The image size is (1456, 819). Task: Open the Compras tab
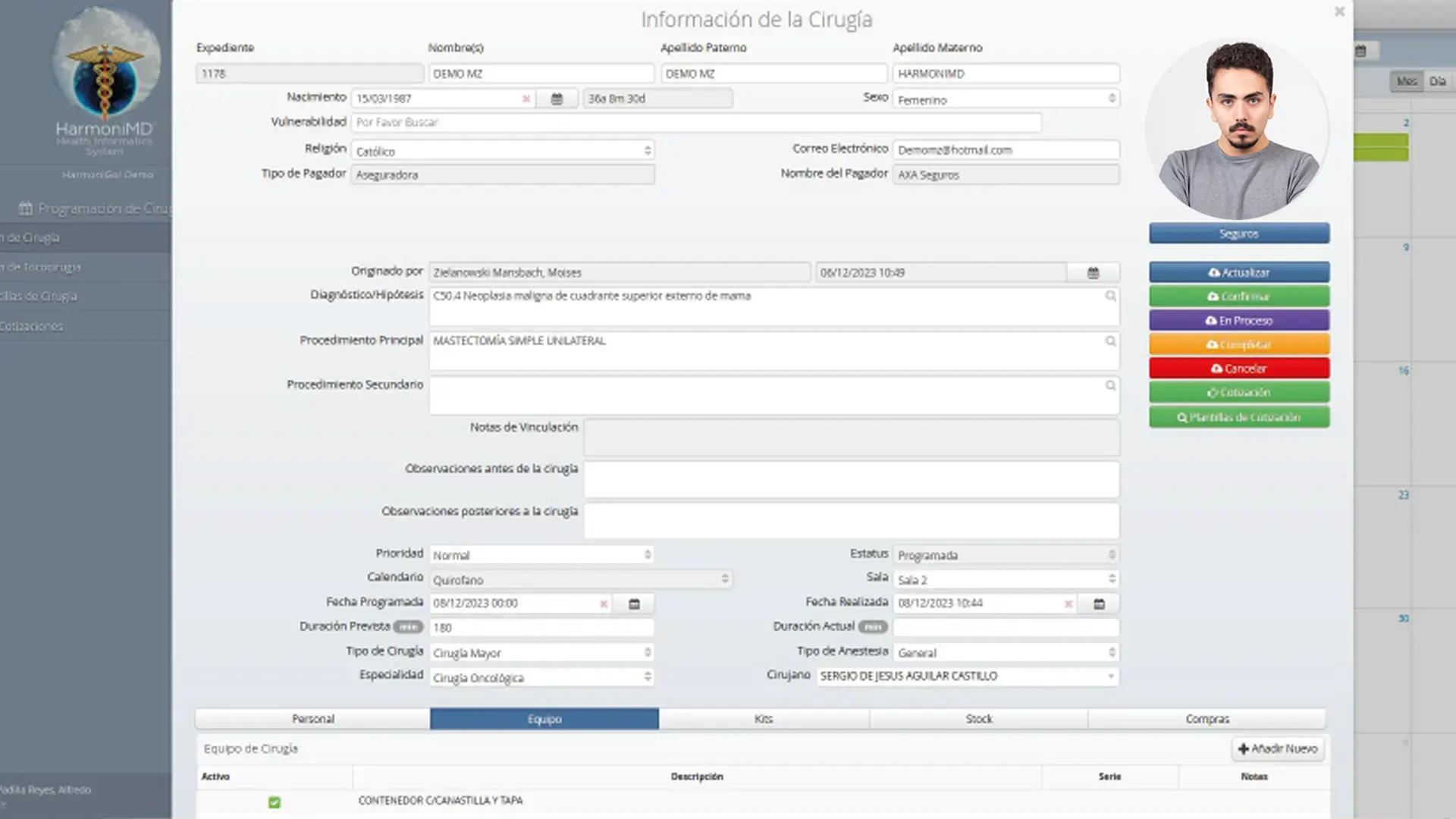pos(1207,719)
